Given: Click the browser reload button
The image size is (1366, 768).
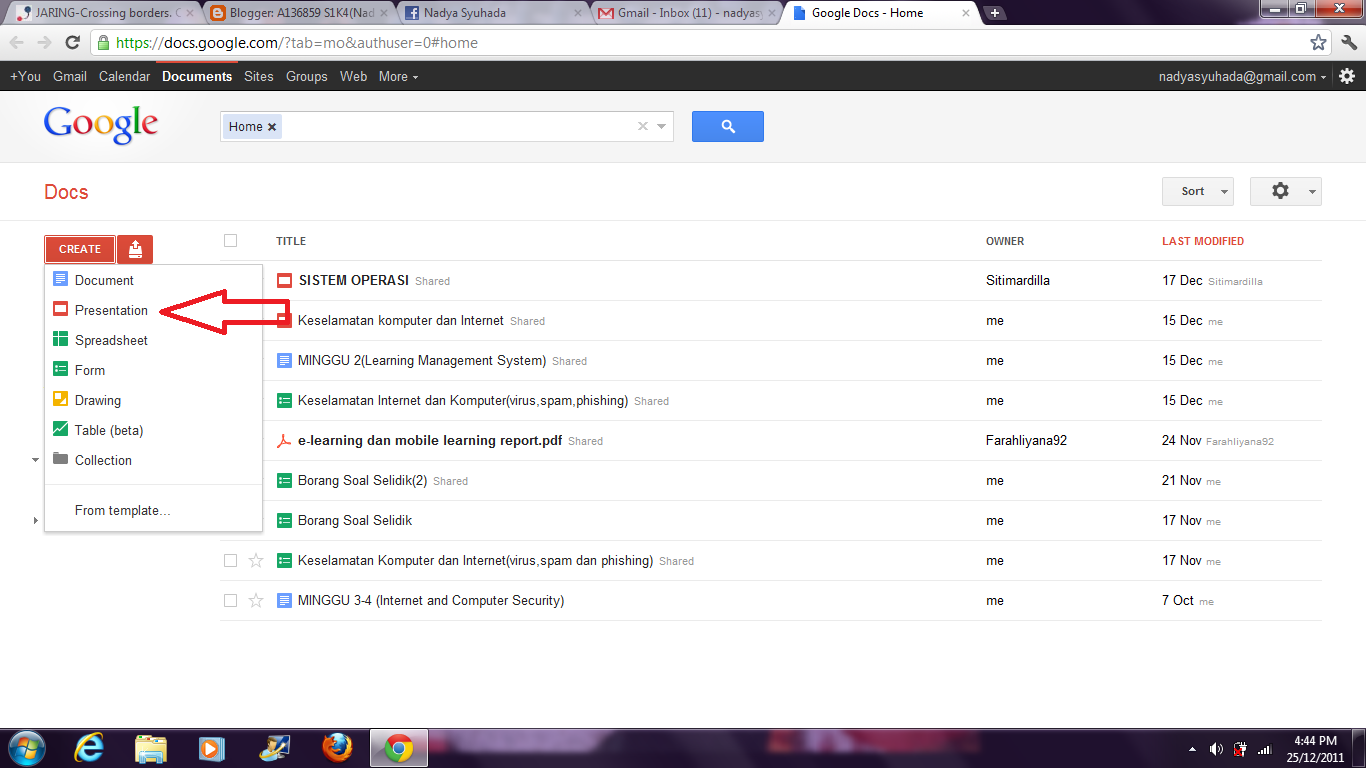Looking at the screenshot, I should [72, 43].
